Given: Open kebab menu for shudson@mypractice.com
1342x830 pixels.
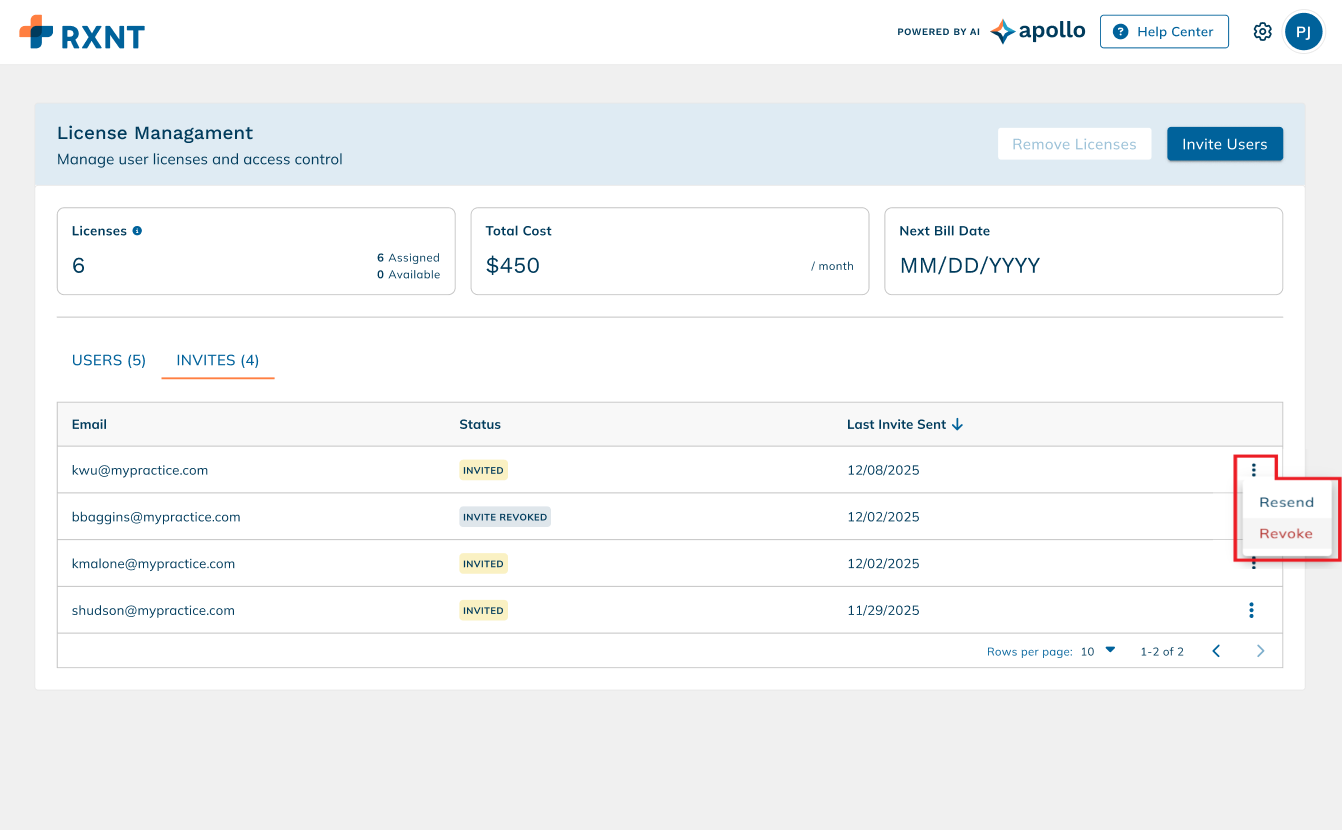Looking at the screenshot, I should click(x=1251, y=610).
